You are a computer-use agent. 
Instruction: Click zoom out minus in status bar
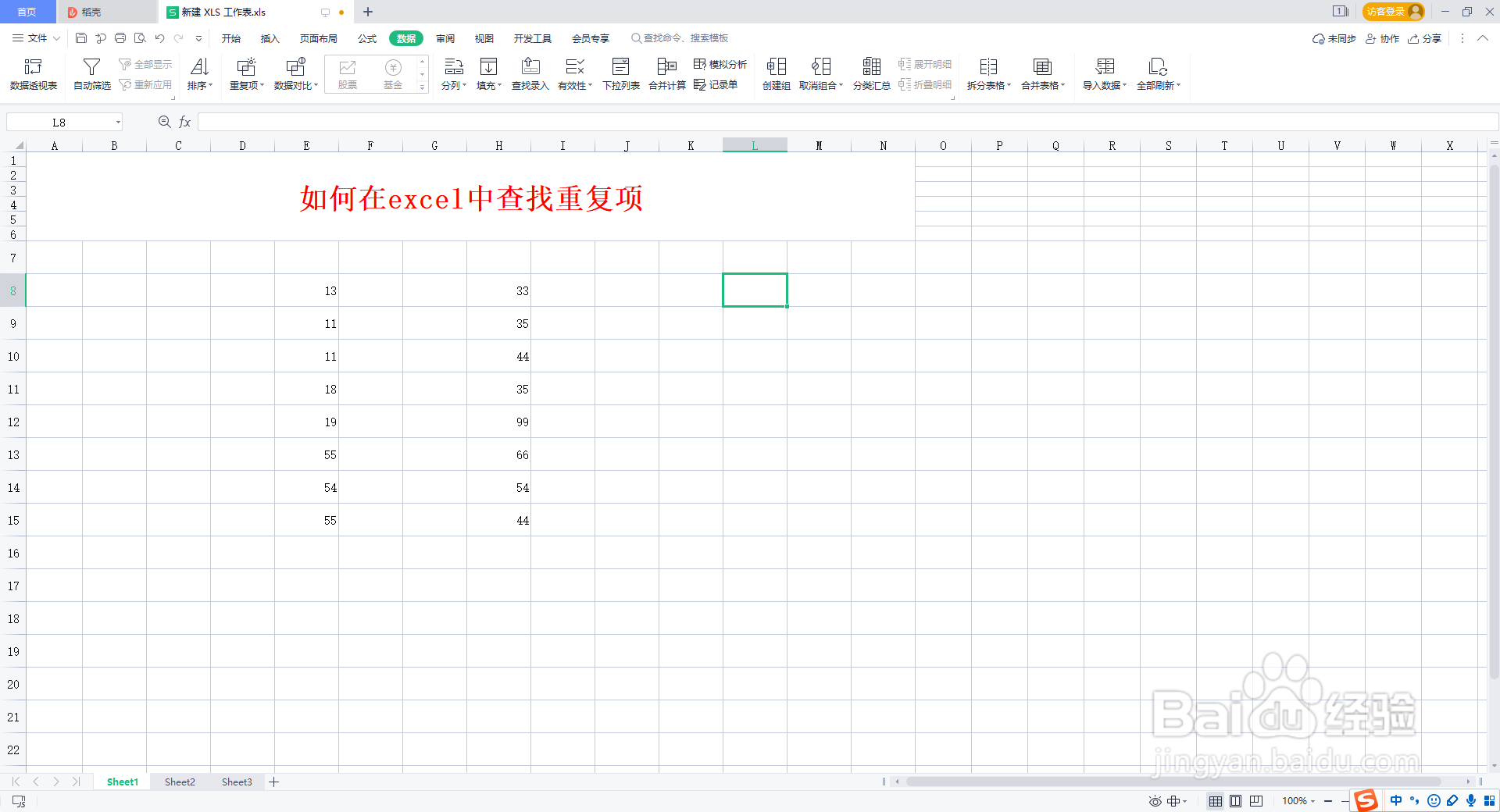[1328, 801]
